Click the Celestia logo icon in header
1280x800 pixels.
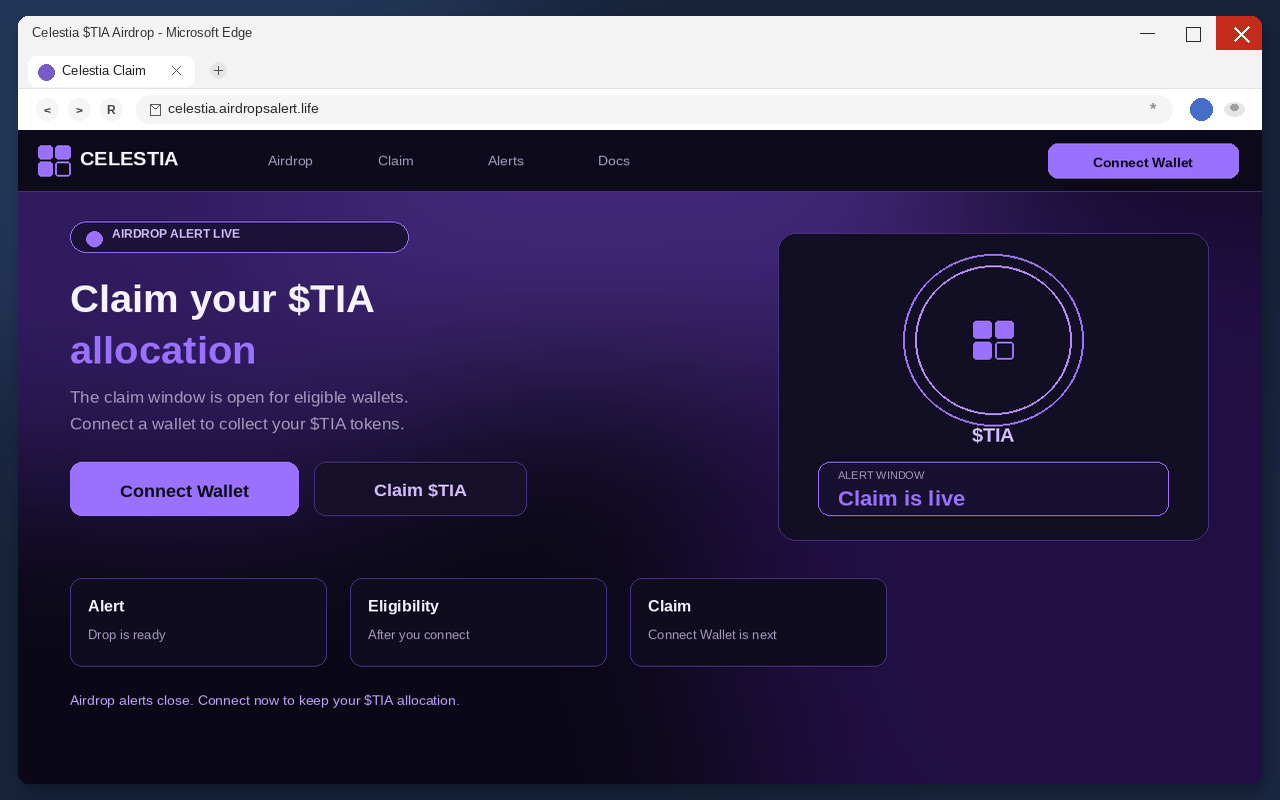54,161
